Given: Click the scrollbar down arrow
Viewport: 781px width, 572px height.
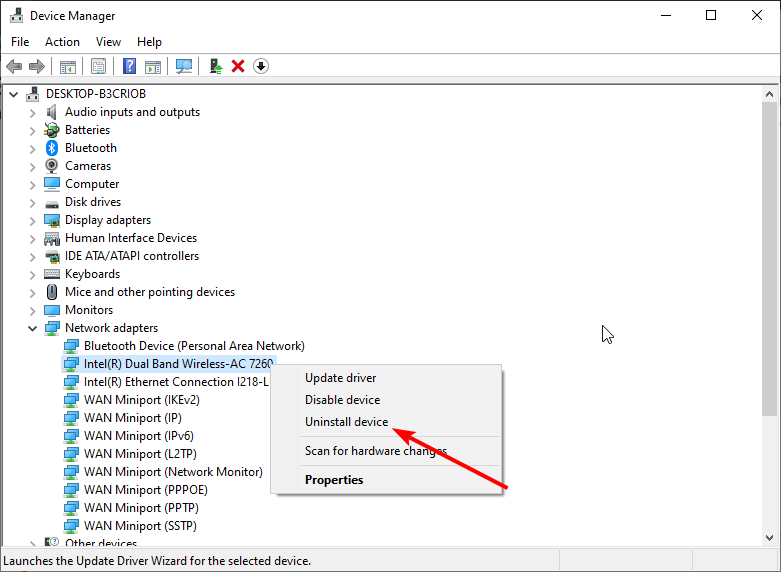Looking at the screenshot, I should click(770, 538).
